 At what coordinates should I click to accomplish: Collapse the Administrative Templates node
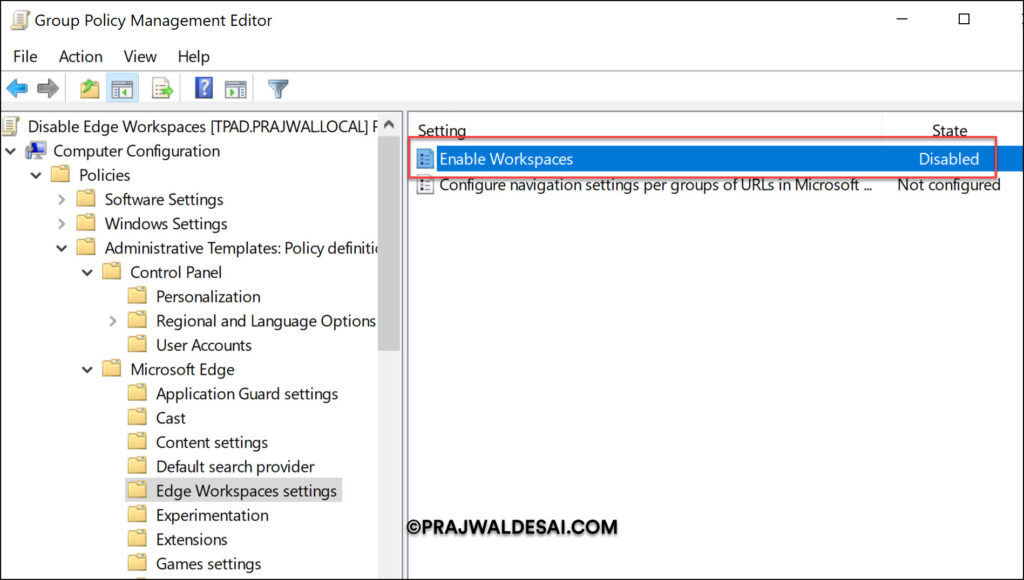point(61,248)
